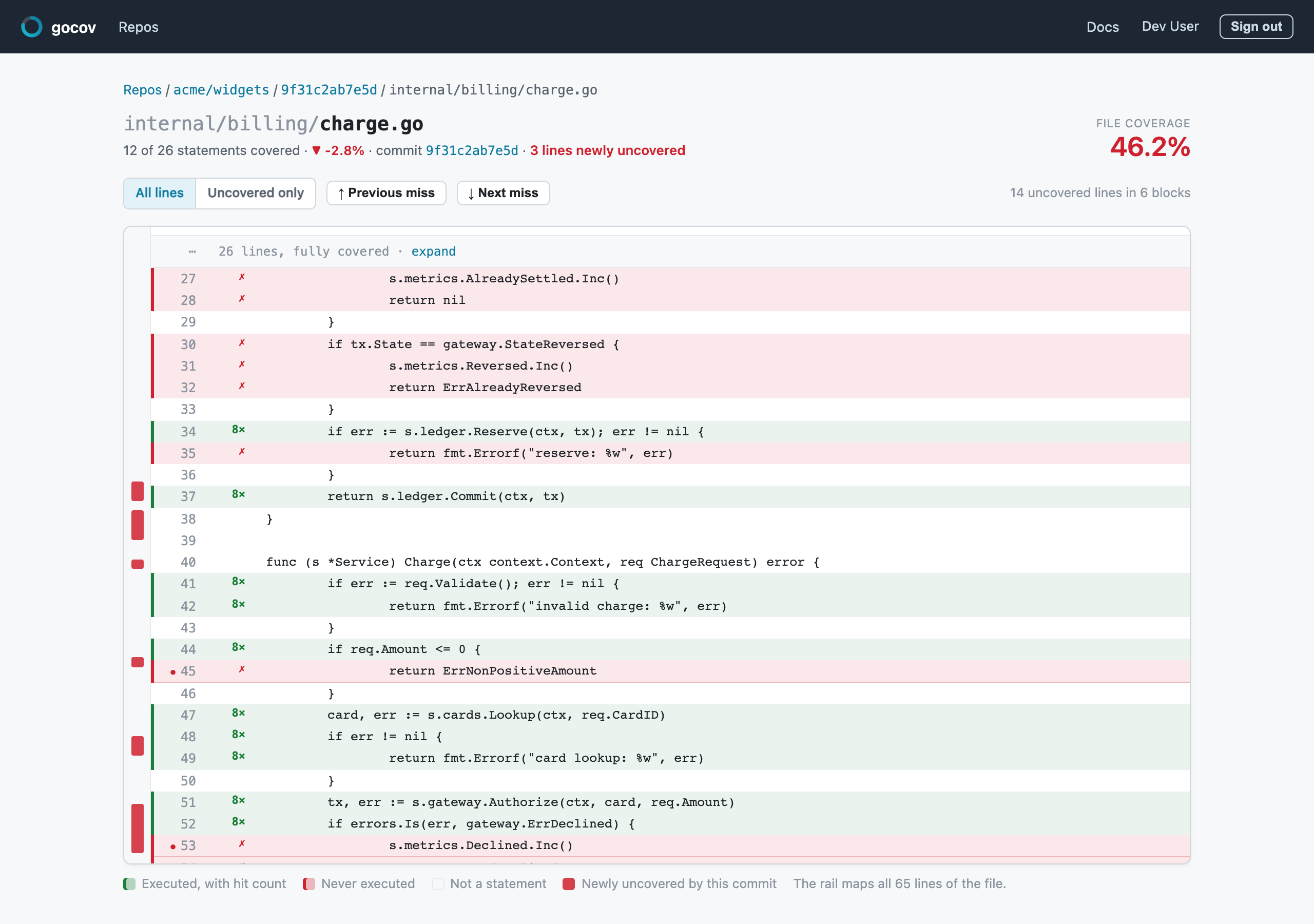Click the -2.8% coverage change value
The width and height of the screenshot is (1314, 924).
[x=344, y=150]
